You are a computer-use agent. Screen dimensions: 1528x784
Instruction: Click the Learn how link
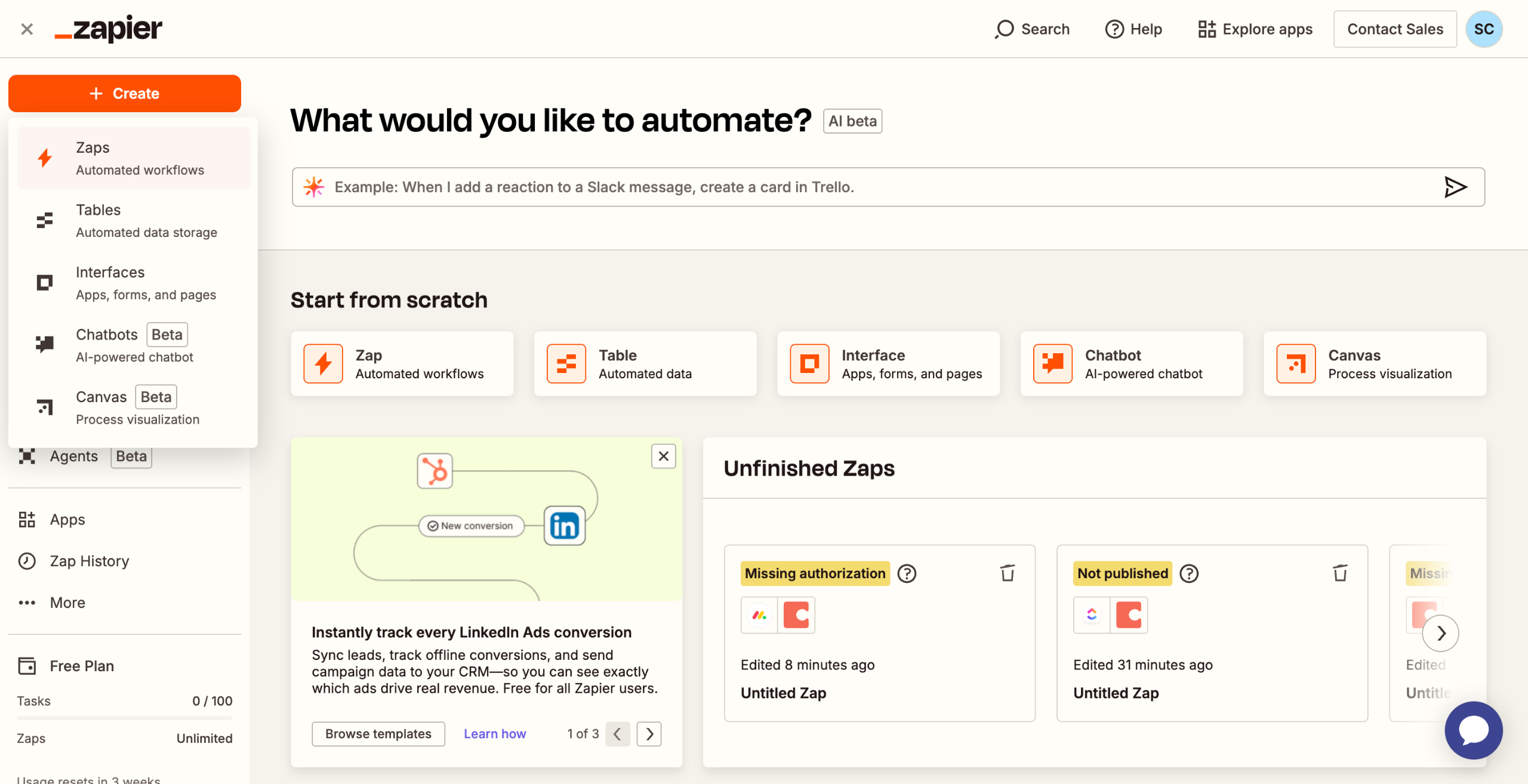[x=495, y=734]
